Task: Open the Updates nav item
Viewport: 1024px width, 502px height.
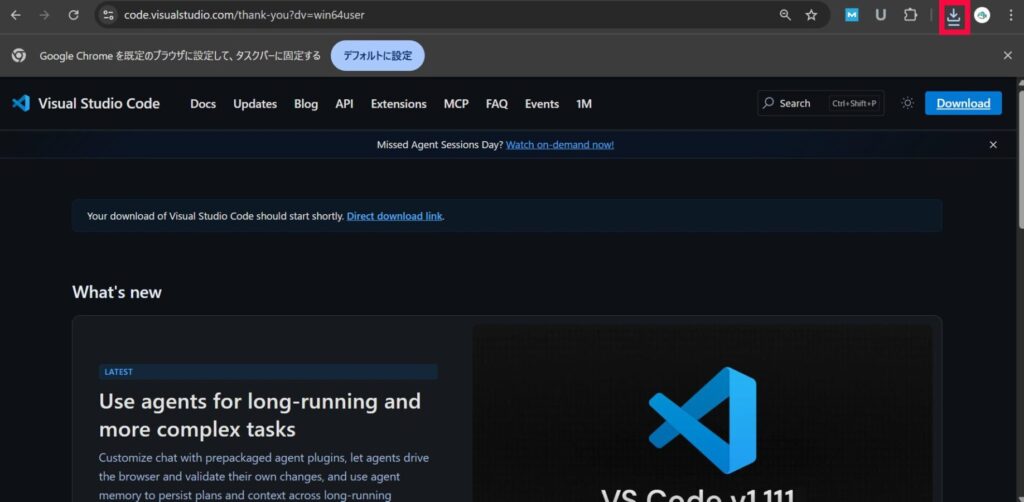Action: [x=255, y=104]
